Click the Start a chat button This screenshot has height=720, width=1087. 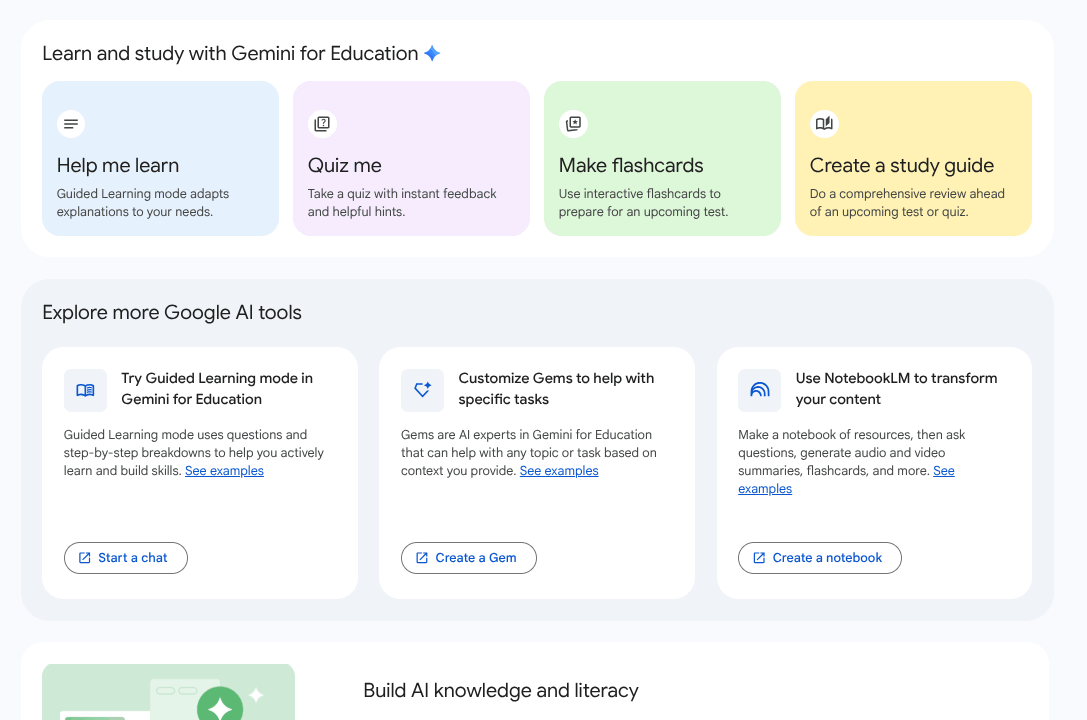tap(125, 558)
